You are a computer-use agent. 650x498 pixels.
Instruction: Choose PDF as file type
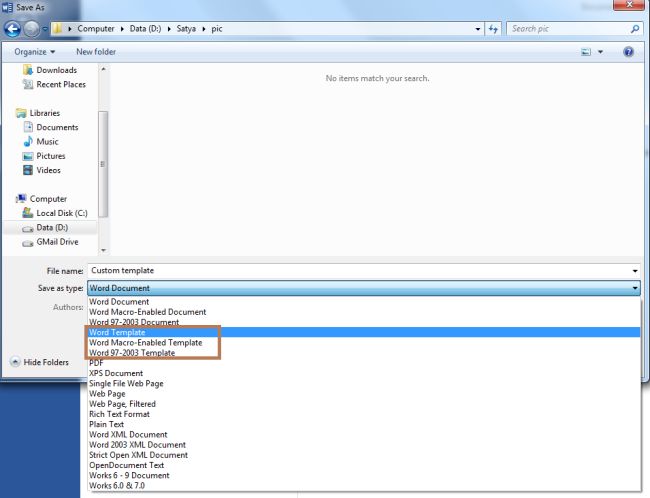[364, 363]
